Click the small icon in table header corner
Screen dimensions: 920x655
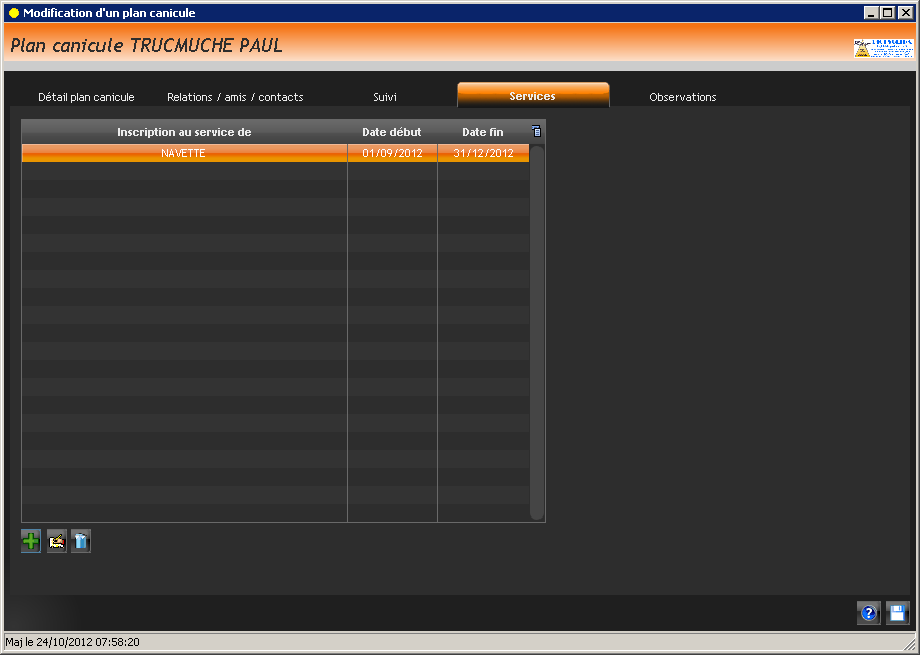(537, 131)
